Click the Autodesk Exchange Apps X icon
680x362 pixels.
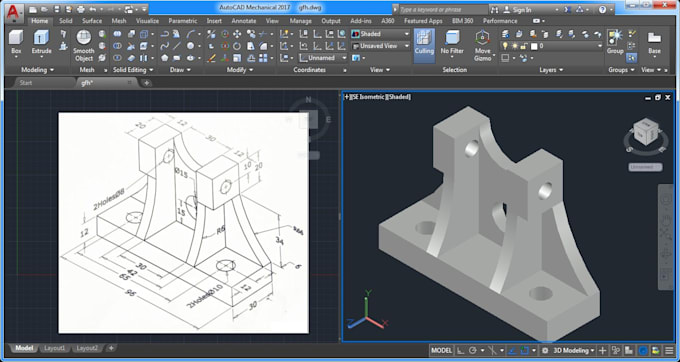tap(567, 10)
